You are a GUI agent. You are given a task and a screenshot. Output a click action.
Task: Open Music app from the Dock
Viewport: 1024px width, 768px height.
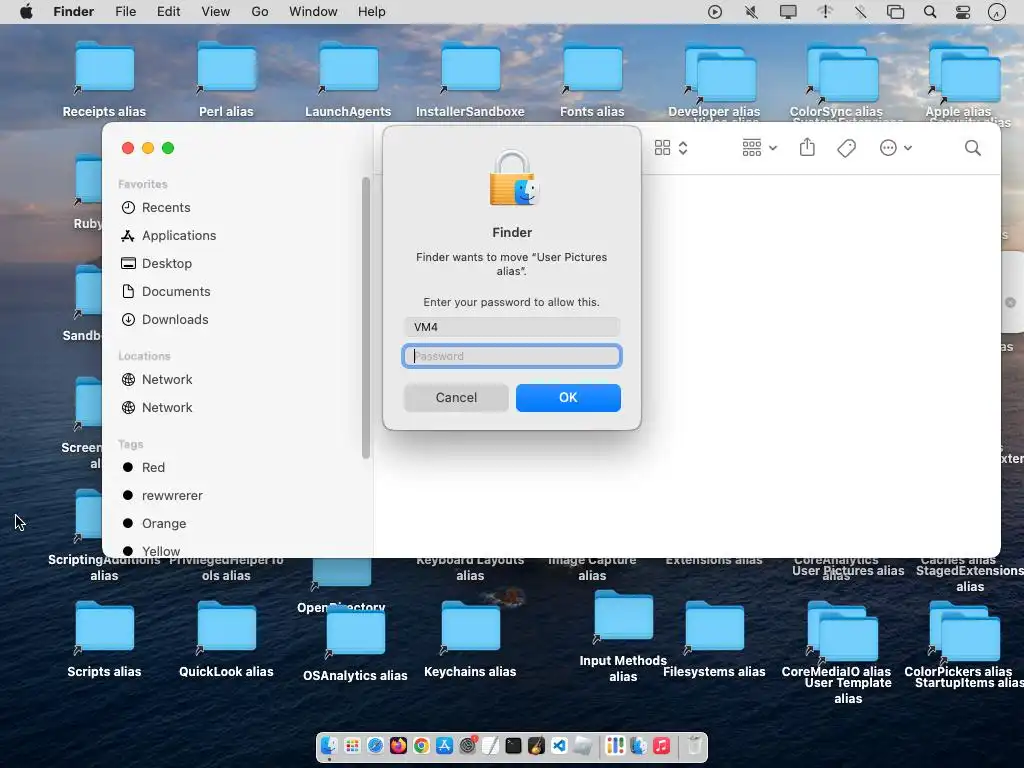(662, 745)
